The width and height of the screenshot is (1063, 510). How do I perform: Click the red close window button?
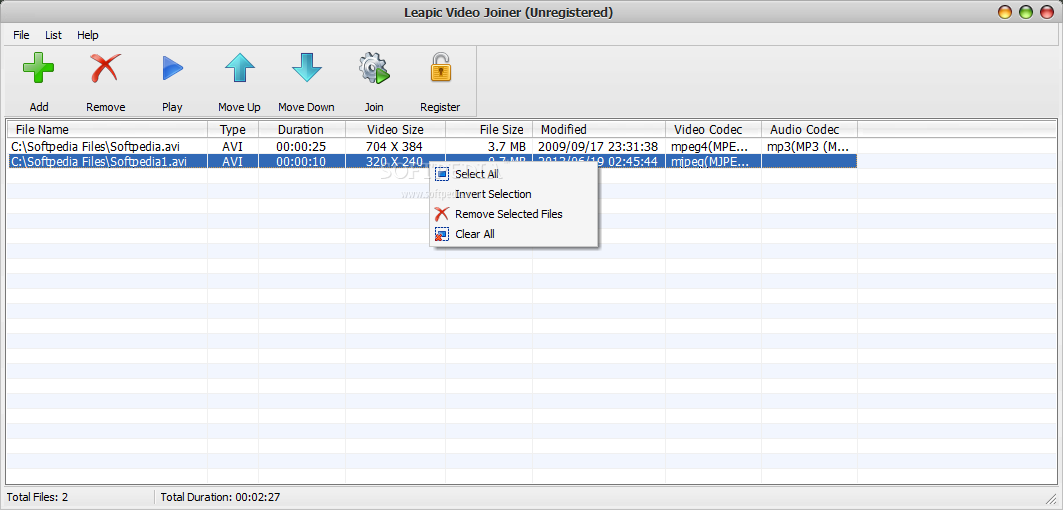tap(1045, 12)
